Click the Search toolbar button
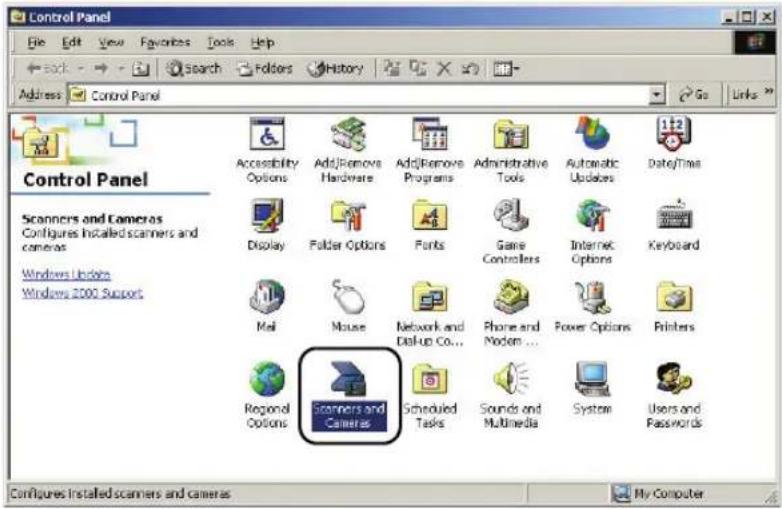Image resolution: width=782 pixels, height=509 pixels. [x=194, y=68]
